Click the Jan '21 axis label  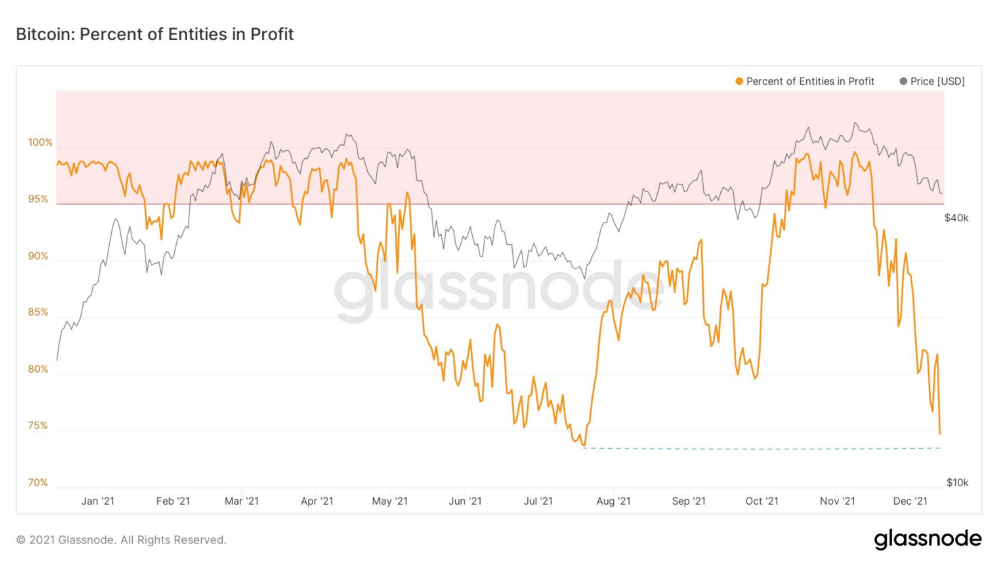98,501
